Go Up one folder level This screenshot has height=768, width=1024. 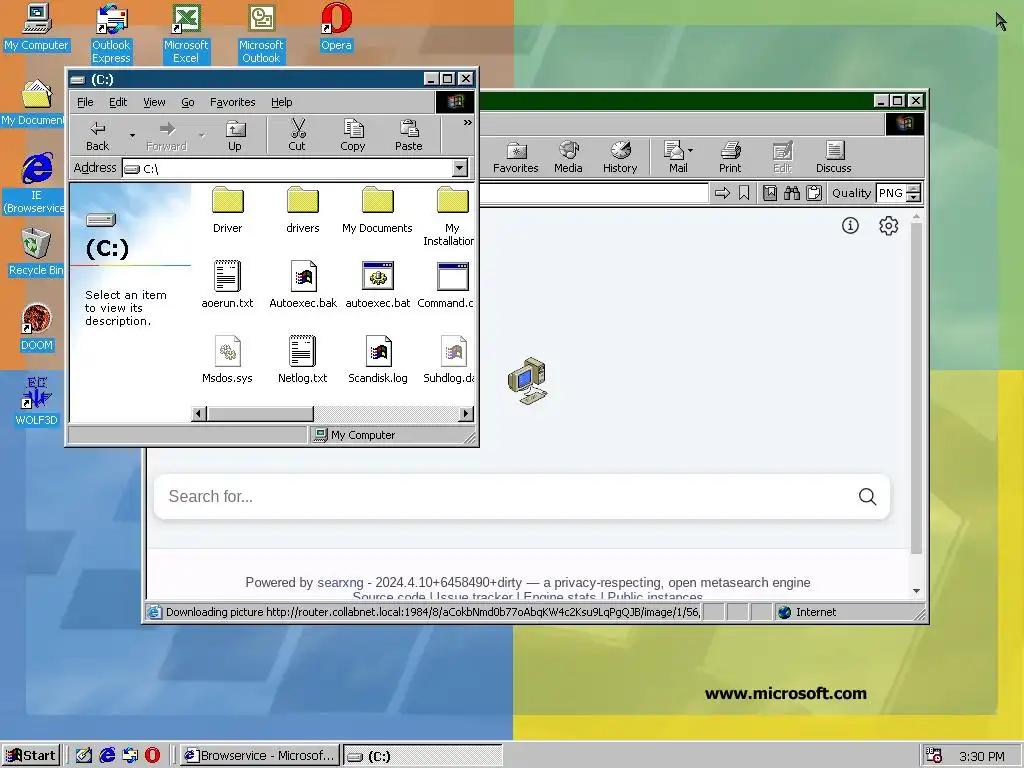(x=235, y=136)
